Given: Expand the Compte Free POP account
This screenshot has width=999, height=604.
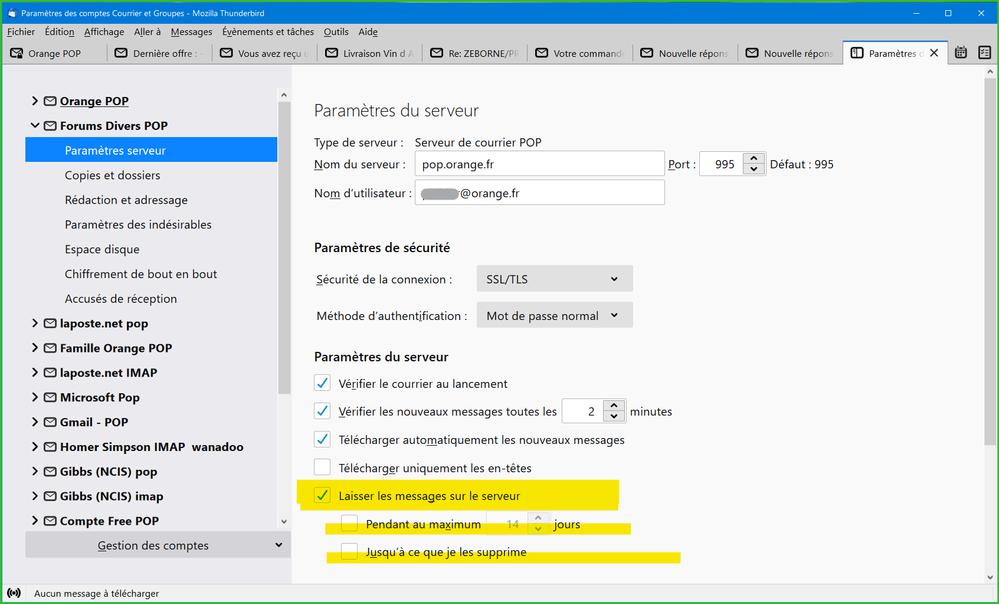Looking at the screenshot, I should click(x=35, y=521).
